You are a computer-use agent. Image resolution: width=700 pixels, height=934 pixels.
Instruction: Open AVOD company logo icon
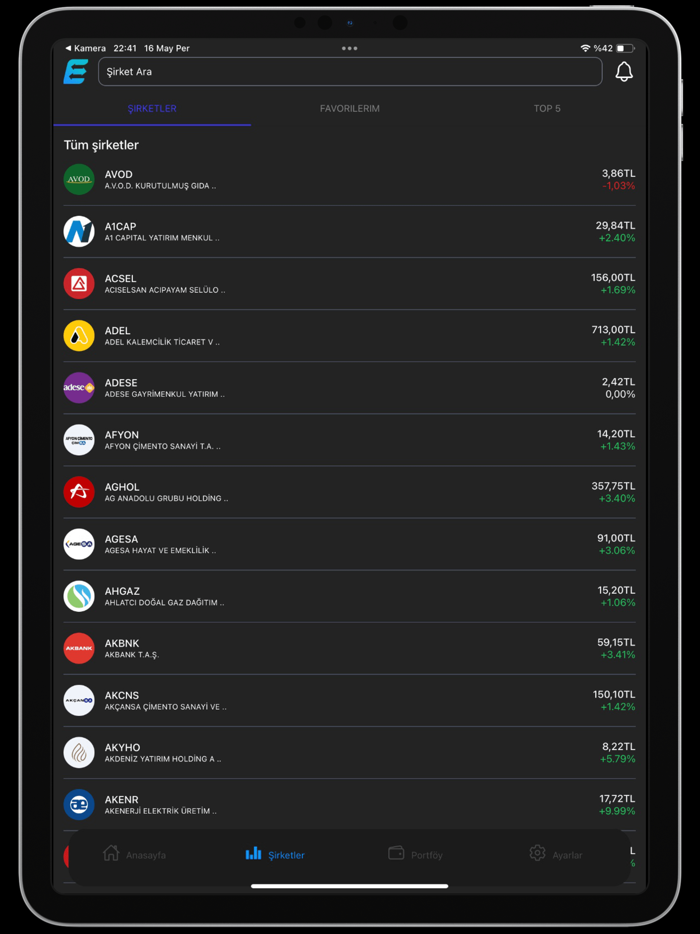(x=79, y=180)
